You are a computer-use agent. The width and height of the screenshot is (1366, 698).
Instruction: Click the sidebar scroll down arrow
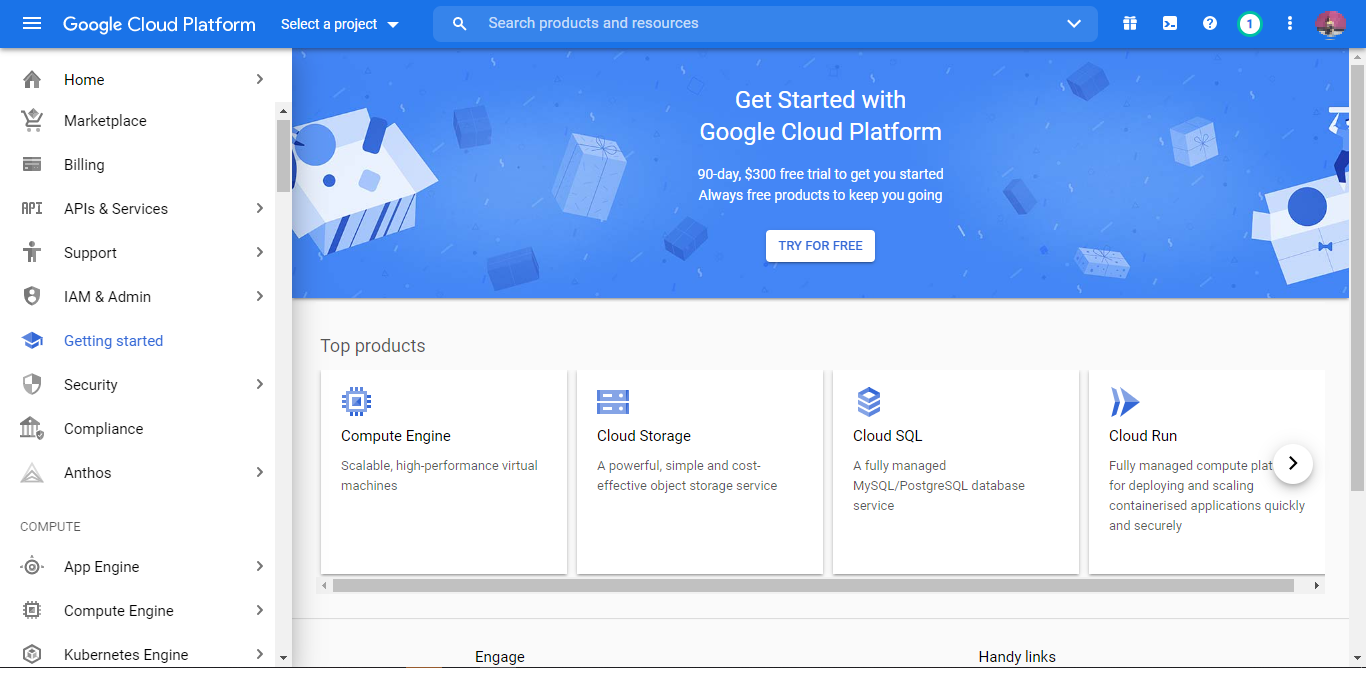(x=283, y=658)
